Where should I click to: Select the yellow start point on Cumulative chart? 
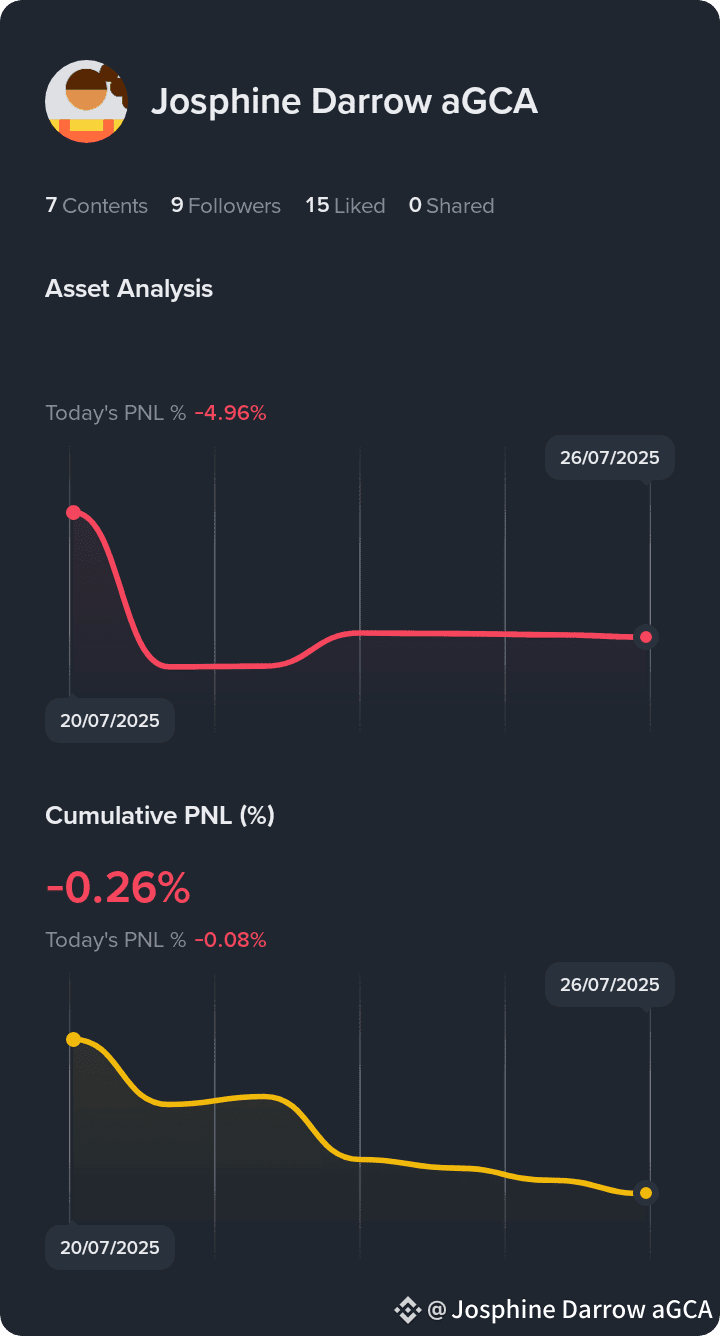73,1039
